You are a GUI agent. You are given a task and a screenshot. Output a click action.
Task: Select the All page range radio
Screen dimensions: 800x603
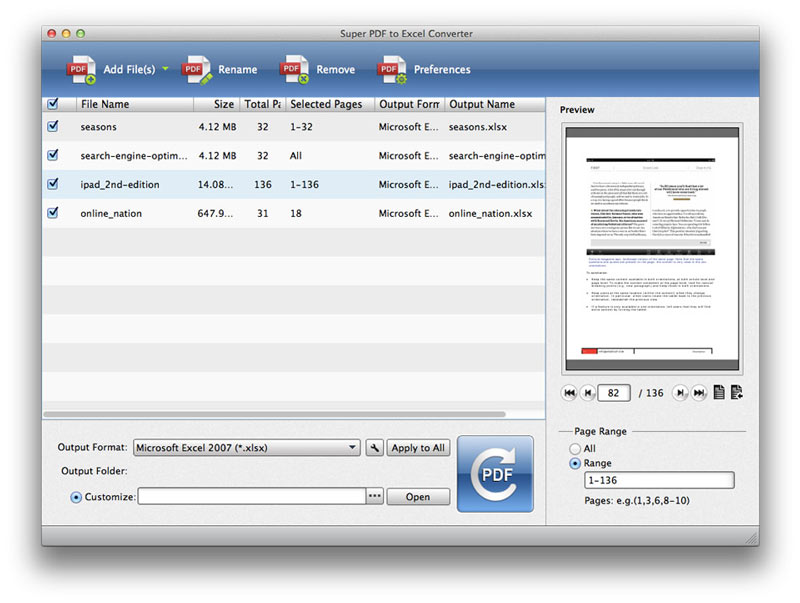[x=575, y=449]
